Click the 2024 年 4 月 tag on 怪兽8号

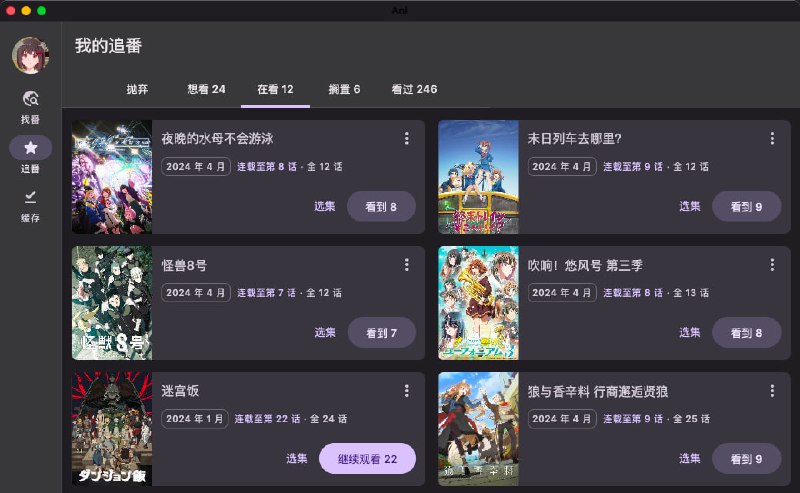point(196,292)
